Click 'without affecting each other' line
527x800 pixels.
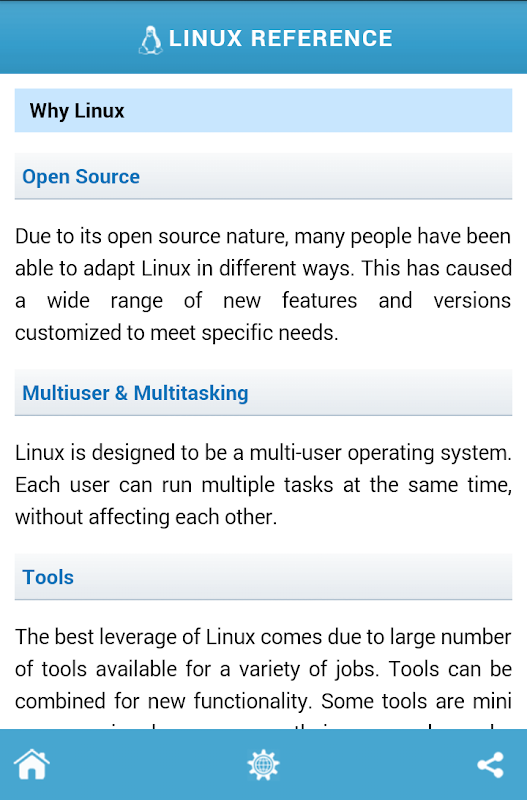[146, 517]
